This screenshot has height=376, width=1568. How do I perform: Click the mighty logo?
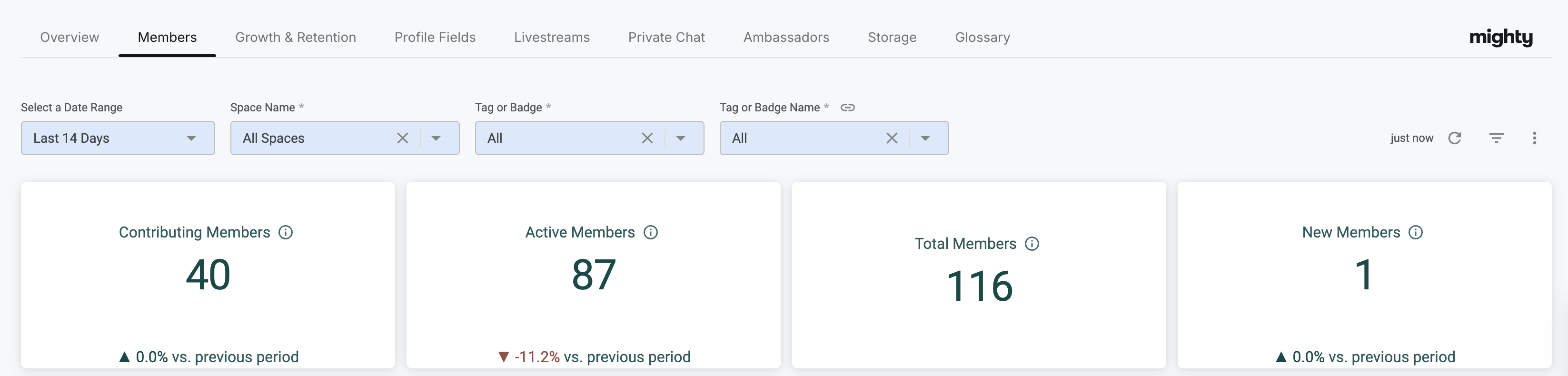coord(1501,38)
